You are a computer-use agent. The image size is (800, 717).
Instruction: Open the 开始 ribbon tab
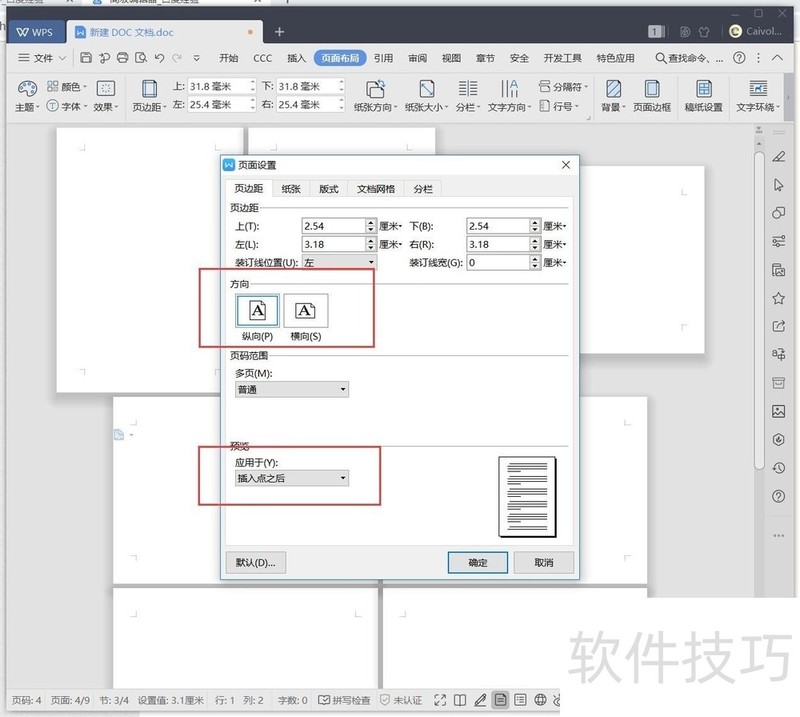click(x=229, y=58)
